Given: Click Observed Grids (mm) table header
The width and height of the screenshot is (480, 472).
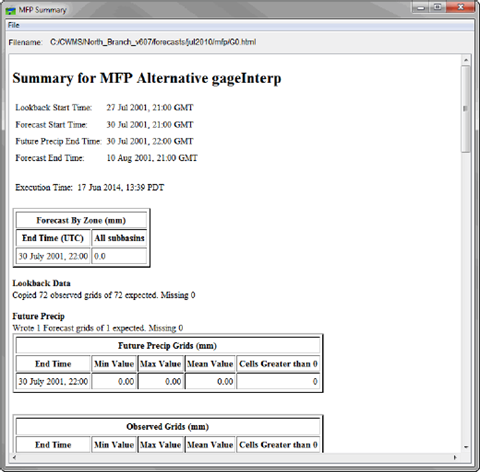Looking at the screenshot, I should [168, 427].
